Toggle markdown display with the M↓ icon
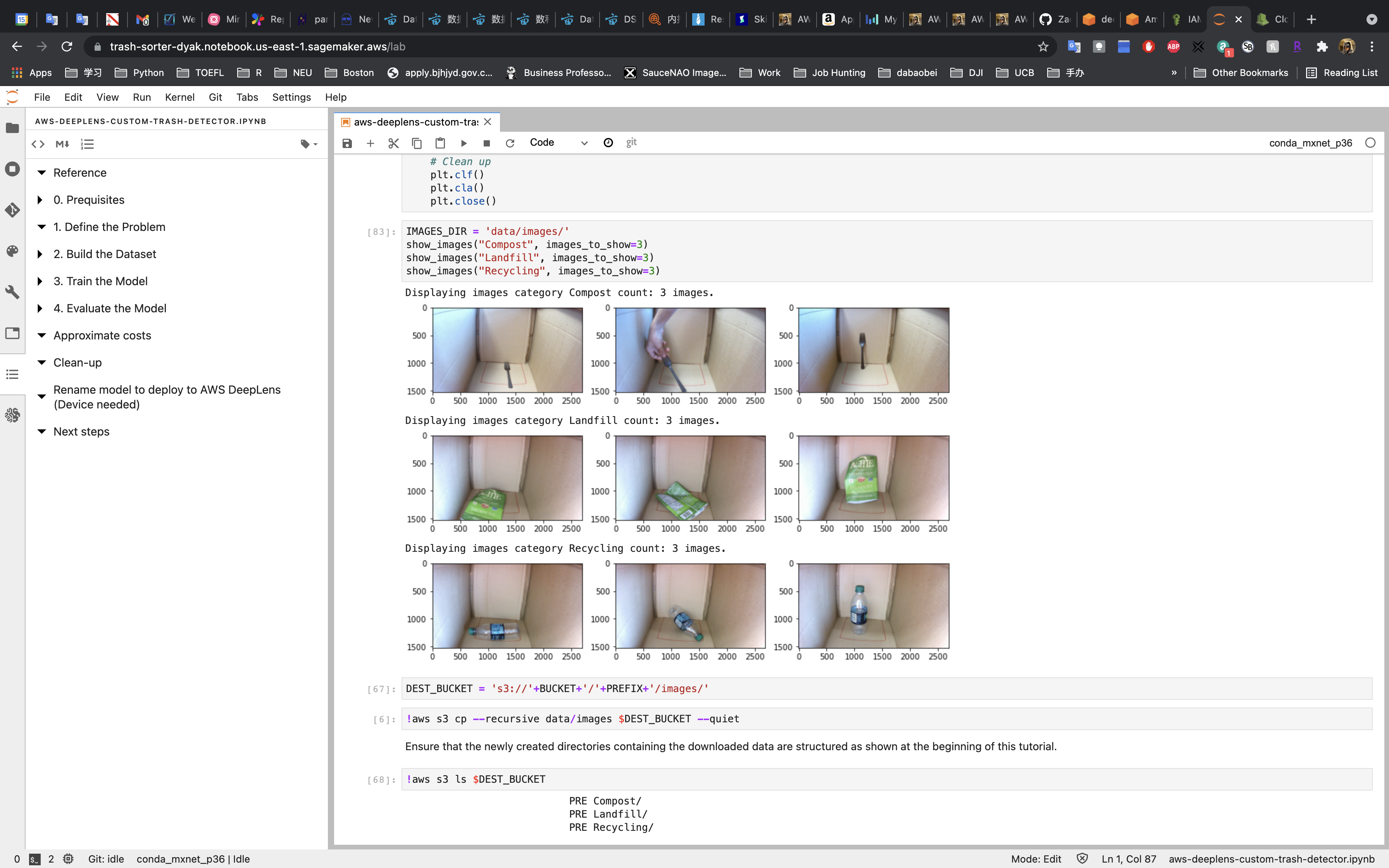 pyautogui.click(x=62, y=144)
